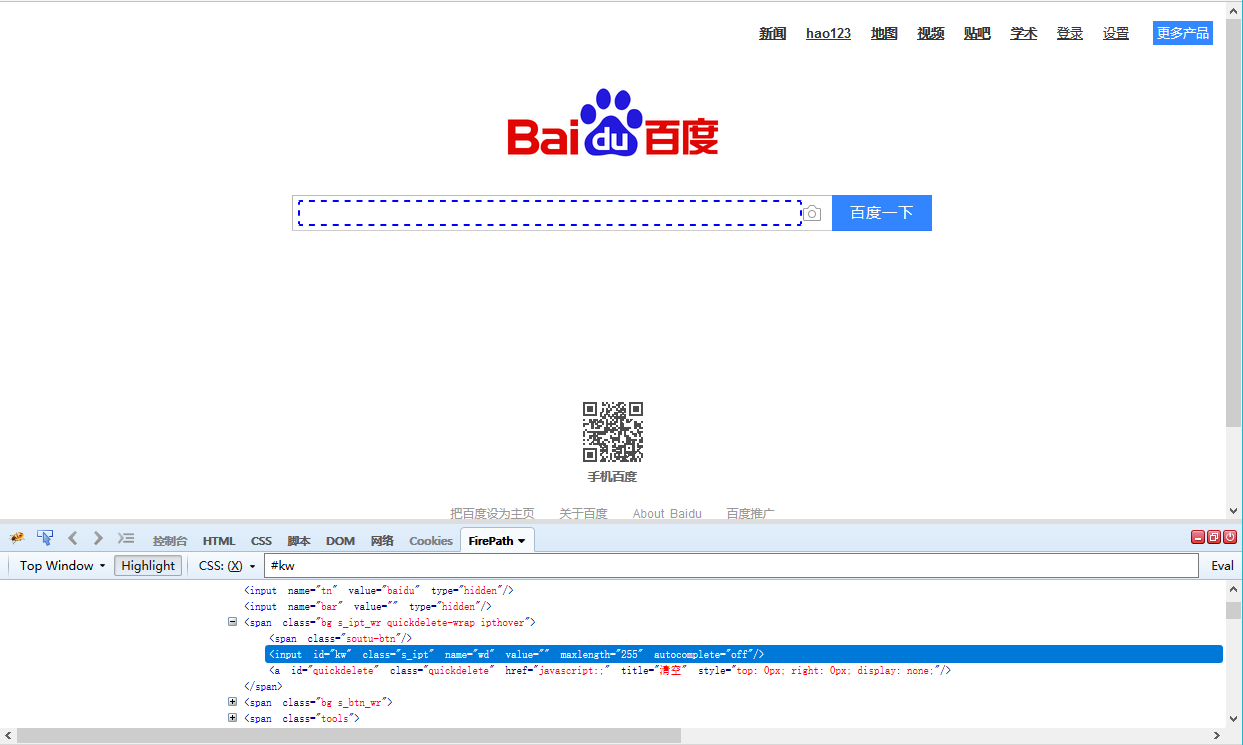The image size is (1243, 745).
Task: Switch to the 脚本 tab
Action: pyautogui.click(x=299, y=541)
